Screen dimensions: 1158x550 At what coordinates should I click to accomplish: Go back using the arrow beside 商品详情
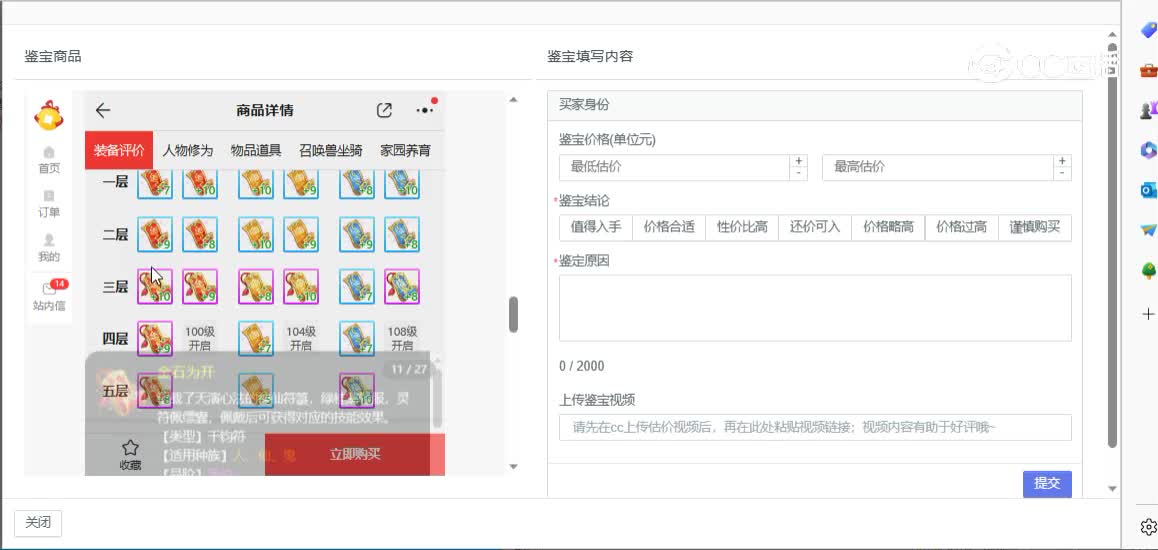pos(103,111)
